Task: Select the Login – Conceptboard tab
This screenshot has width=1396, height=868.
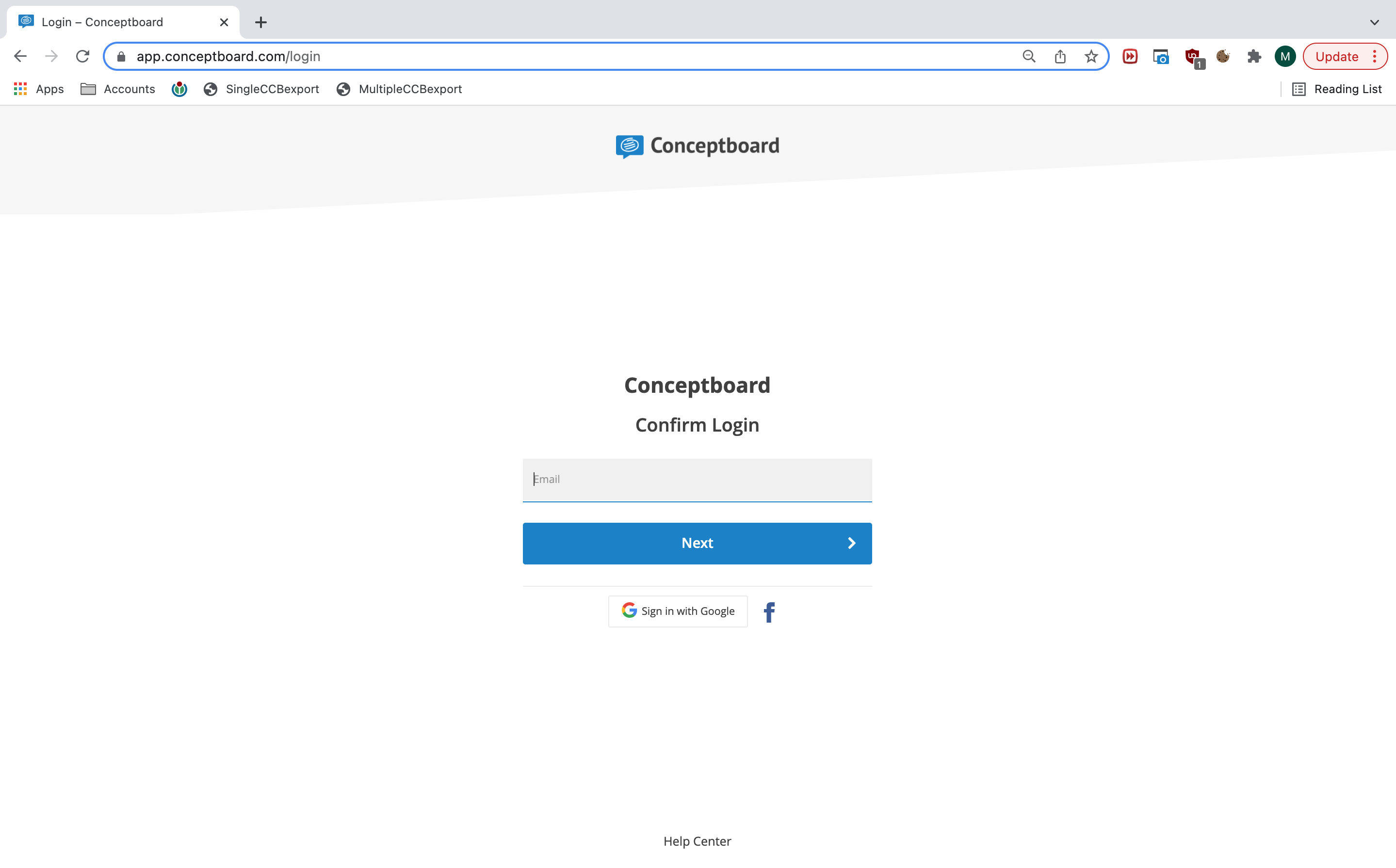Action: tap(123, 22)
